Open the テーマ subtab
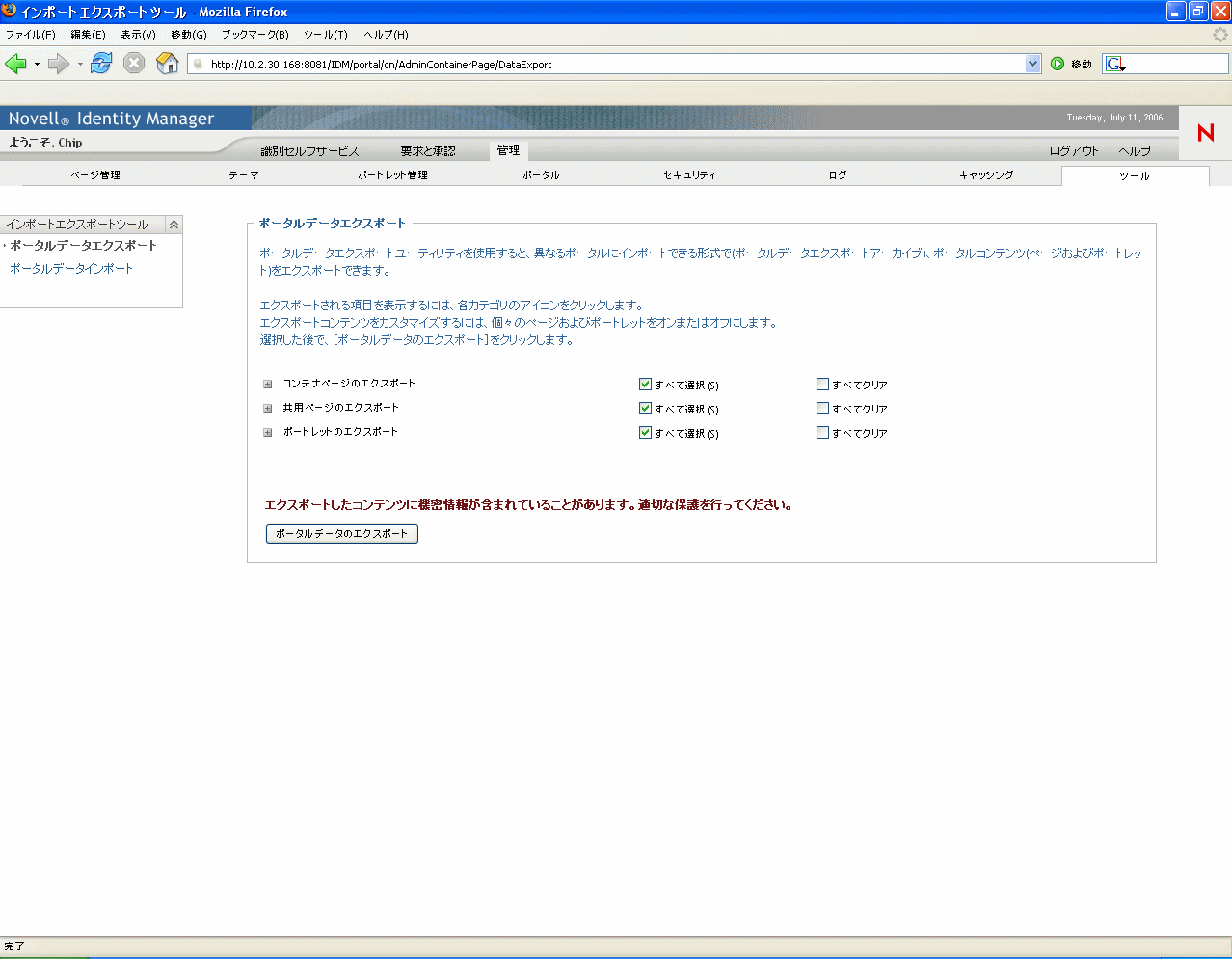 244,175
